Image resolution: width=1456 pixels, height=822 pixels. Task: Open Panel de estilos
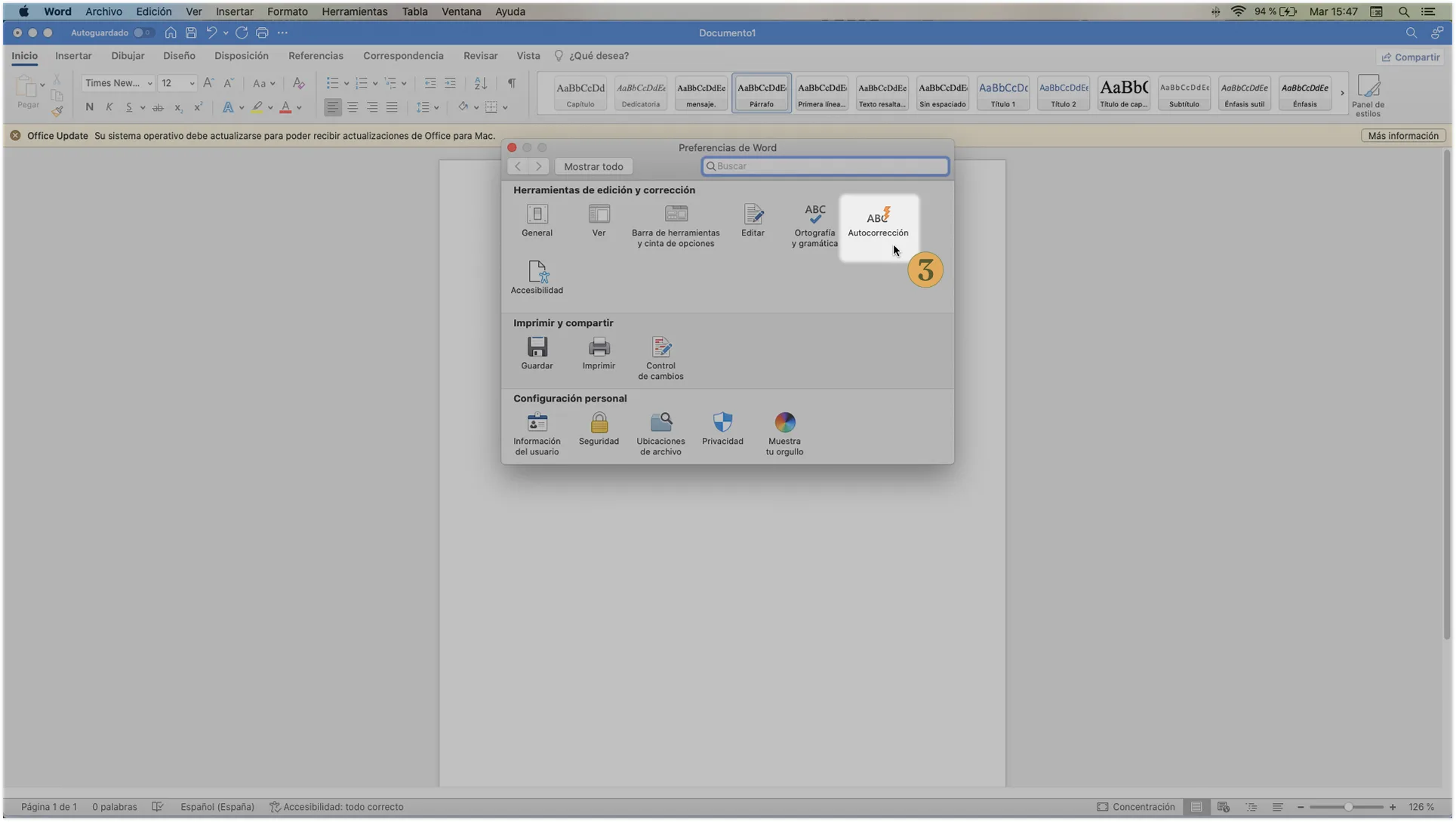(1368, 95)
